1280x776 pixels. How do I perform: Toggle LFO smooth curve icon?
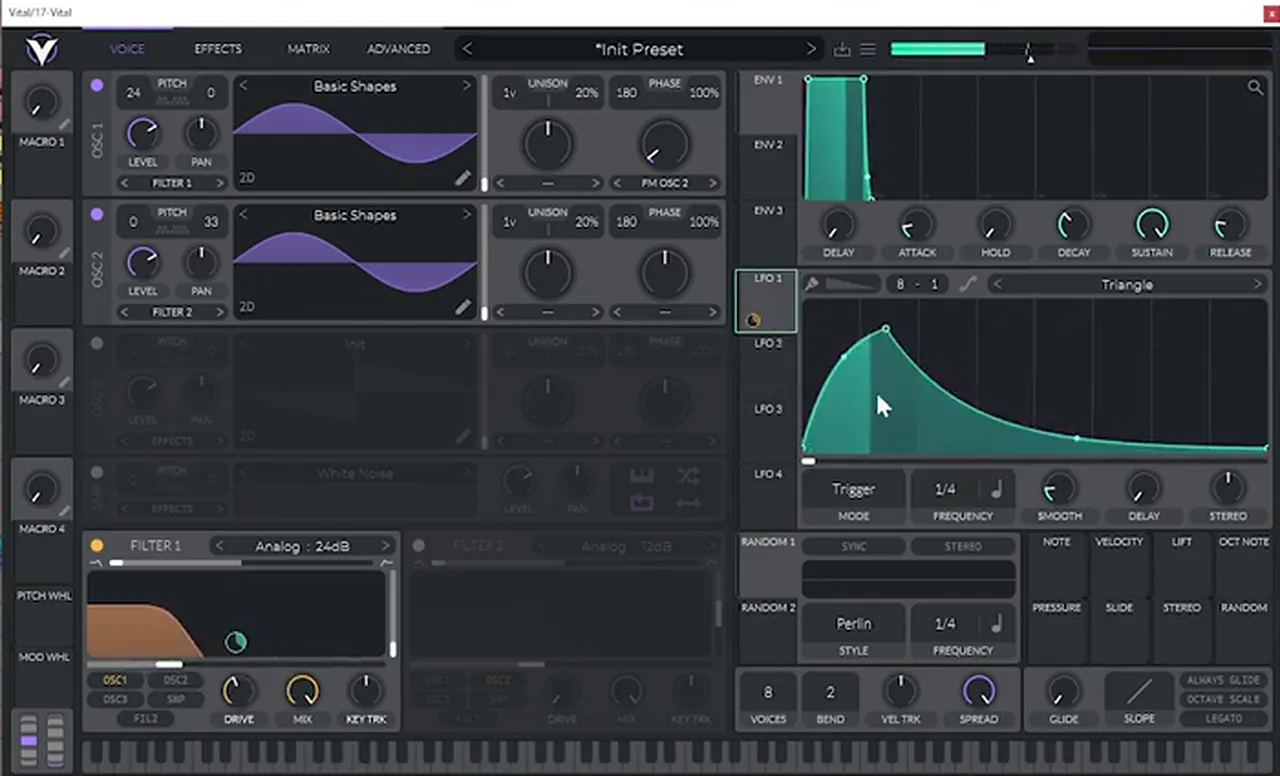967,285
